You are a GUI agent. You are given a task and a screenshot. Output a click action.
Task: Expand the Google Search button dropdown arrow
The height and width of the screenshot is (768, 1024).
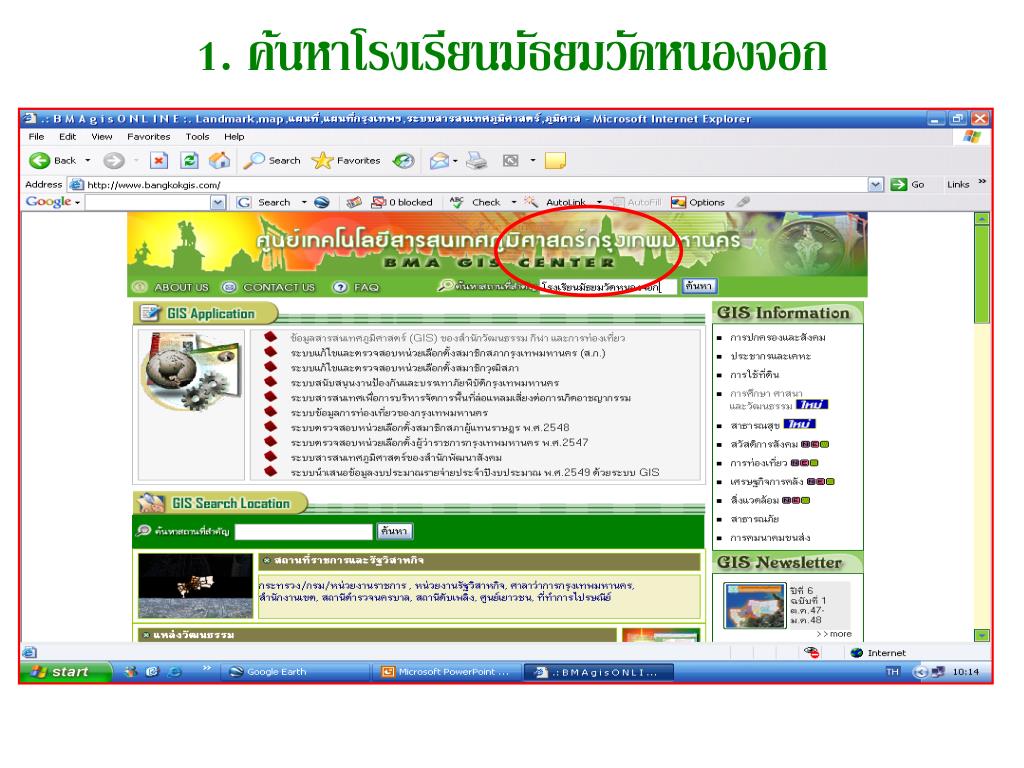click(x=304, y=202)
